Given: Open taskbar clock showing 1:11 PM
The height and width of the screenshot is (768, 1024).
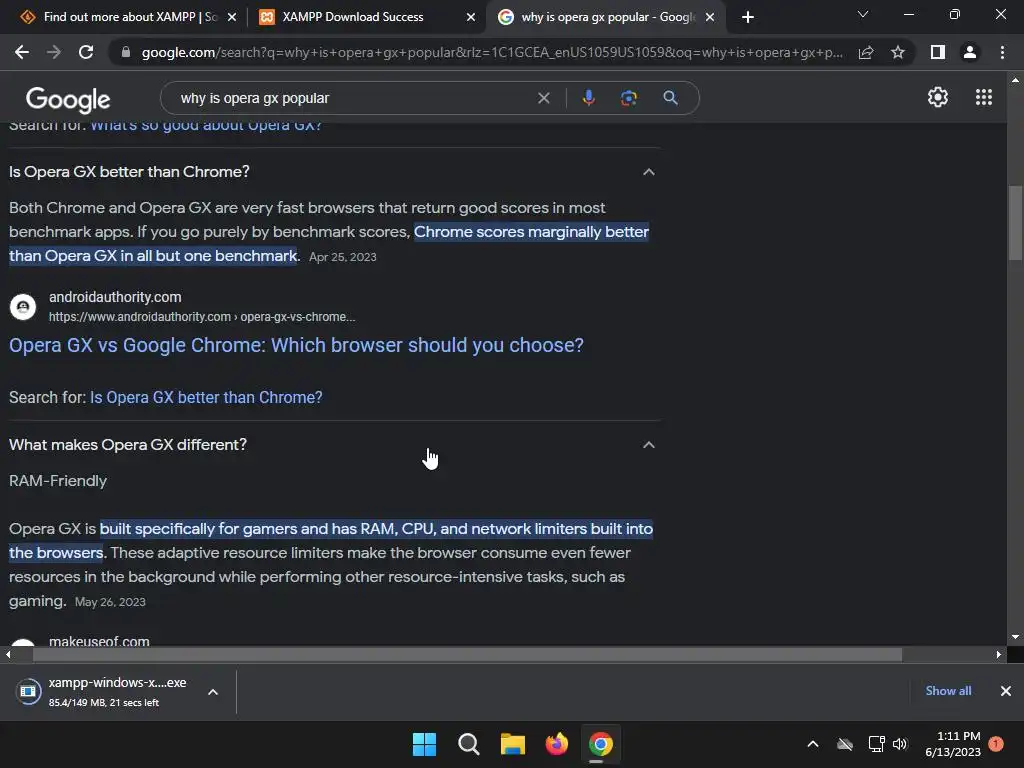Looking at the screenshot, I should pos(953,744).
